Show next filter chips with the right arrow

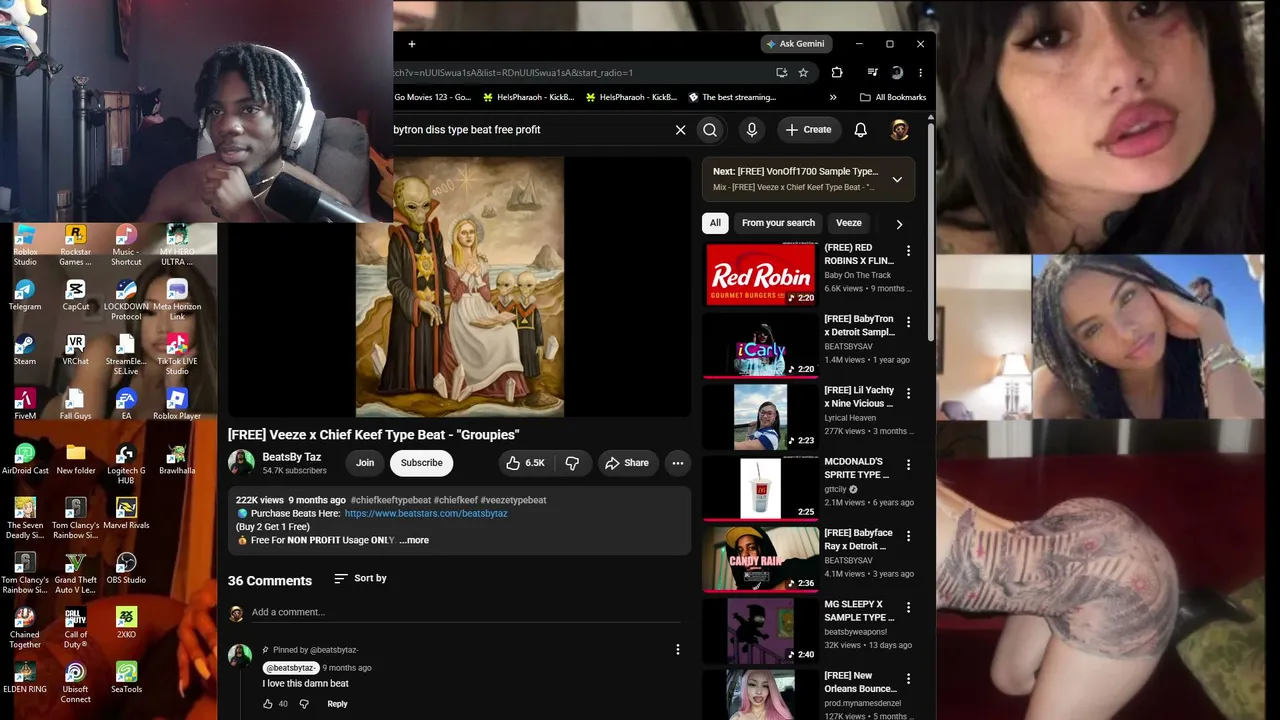click(x=899, y=224)
